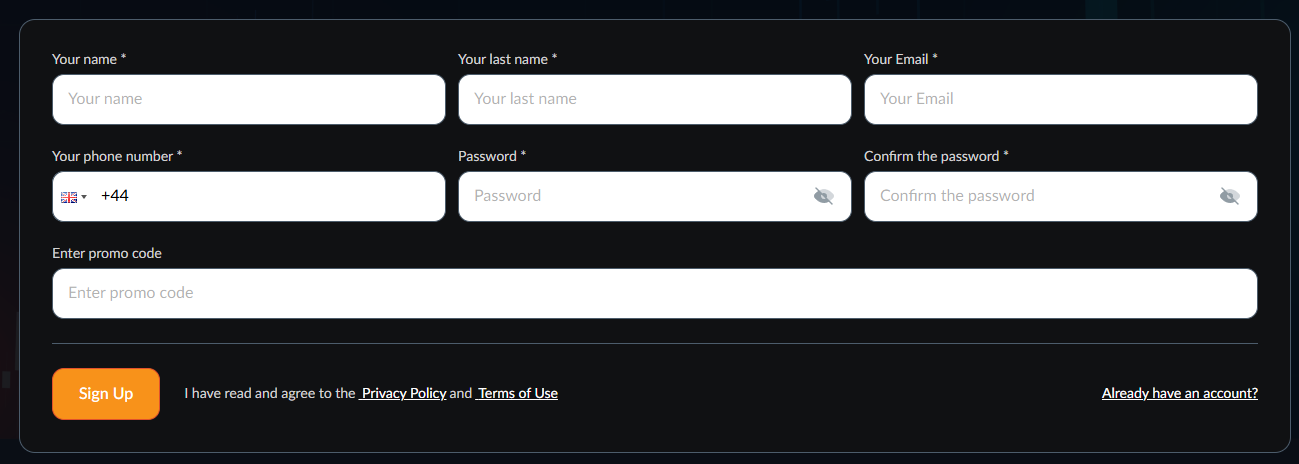Viewport: 1299px width, 464px height.
Task: Focus the Your name input field
Action: tap(248, 99)
